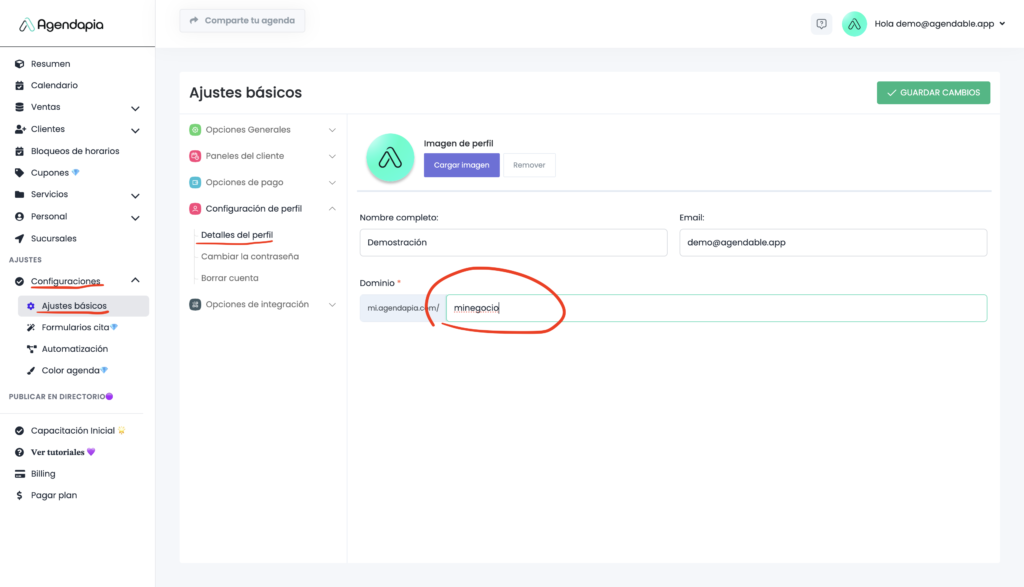Click the Sucursales navigation arrow icon
Screen dimensions: 1024x587
(19, 239)
